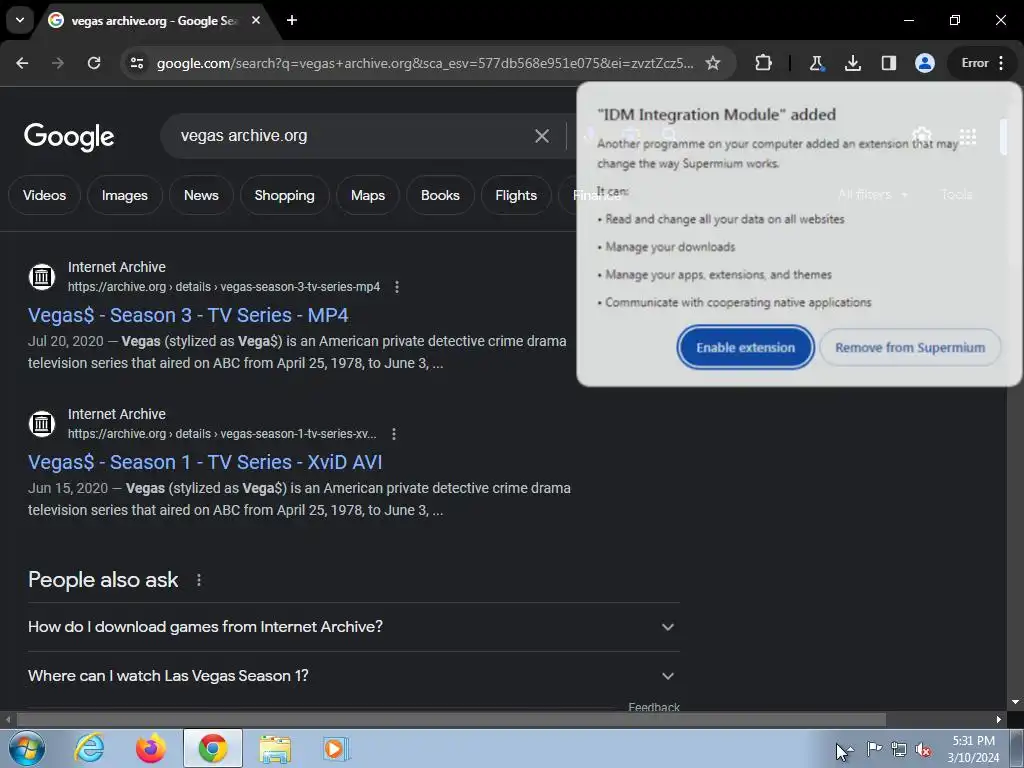Click Remove from Supermium button
Image resolution: width=1024 pixels, height=768 pixels.
(x=910, y=347)
